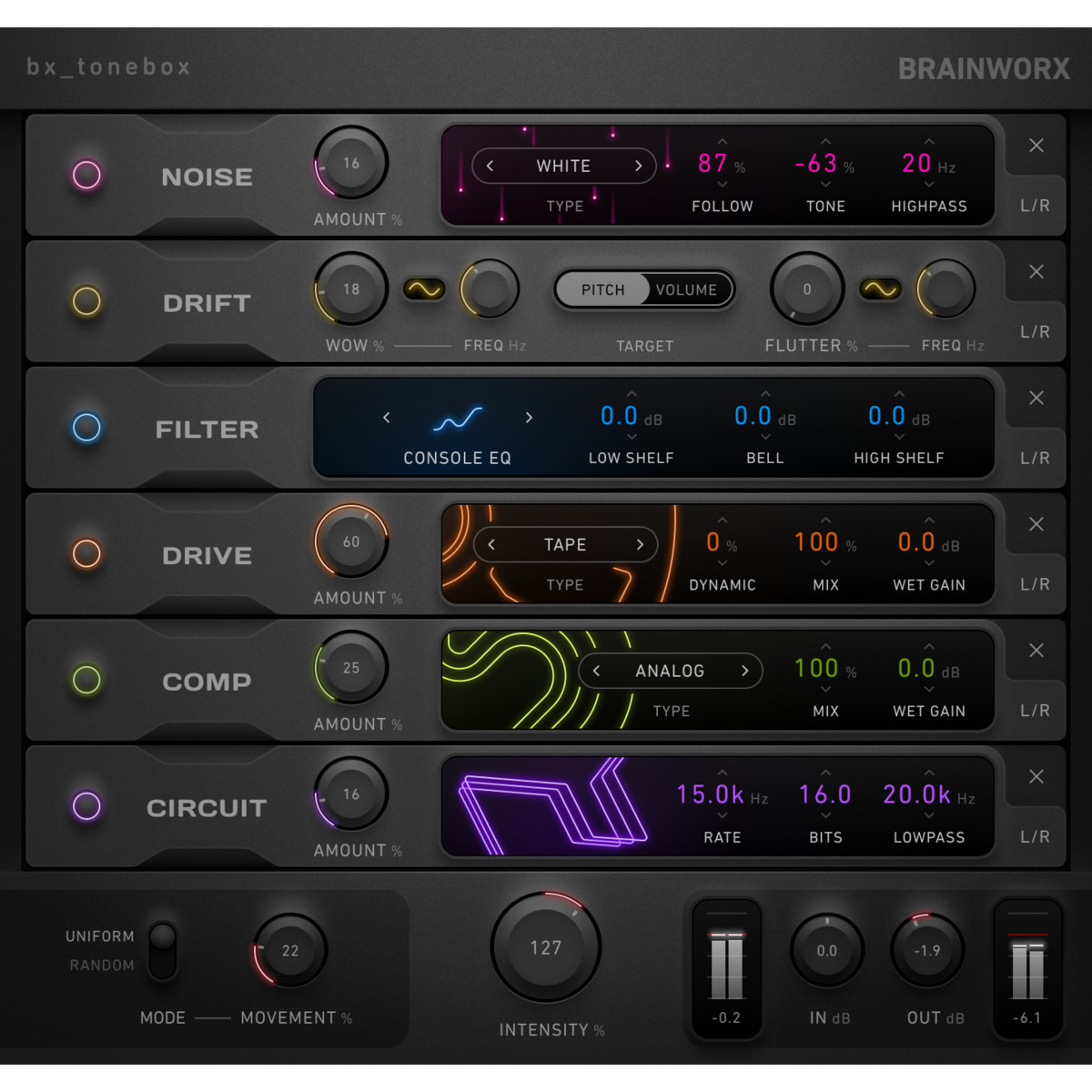Increase circuit LOWPASS with up chevron
This screenshot has height=1092, width=1092.
pos(929,773)
